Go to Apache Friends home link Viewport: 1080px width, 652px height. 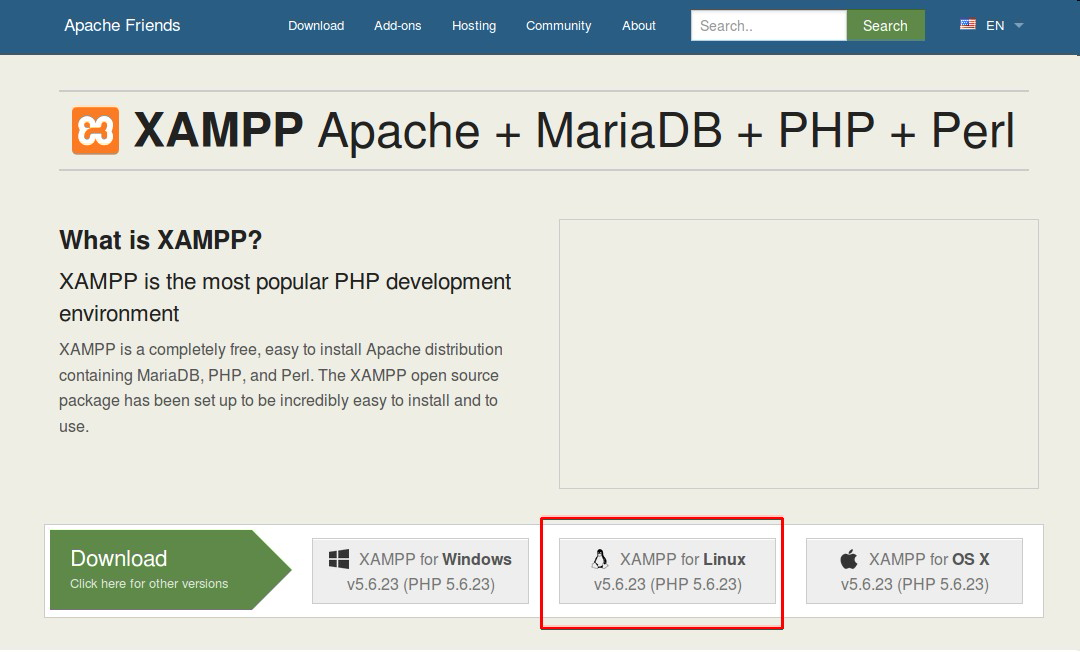coord(122,25)
